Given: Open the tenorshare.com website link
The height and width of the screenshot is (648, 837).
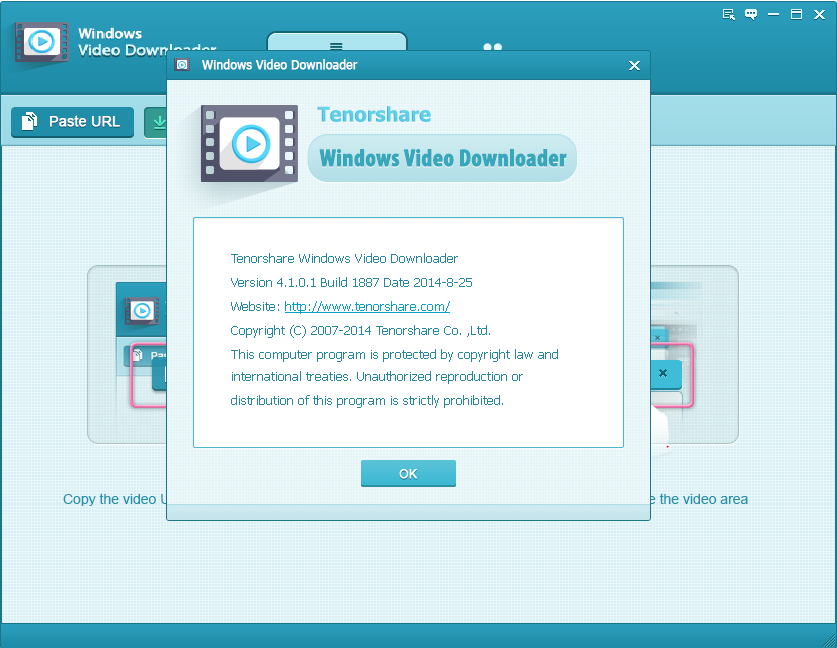Looking at the screenshot, I should coord(367,306).
